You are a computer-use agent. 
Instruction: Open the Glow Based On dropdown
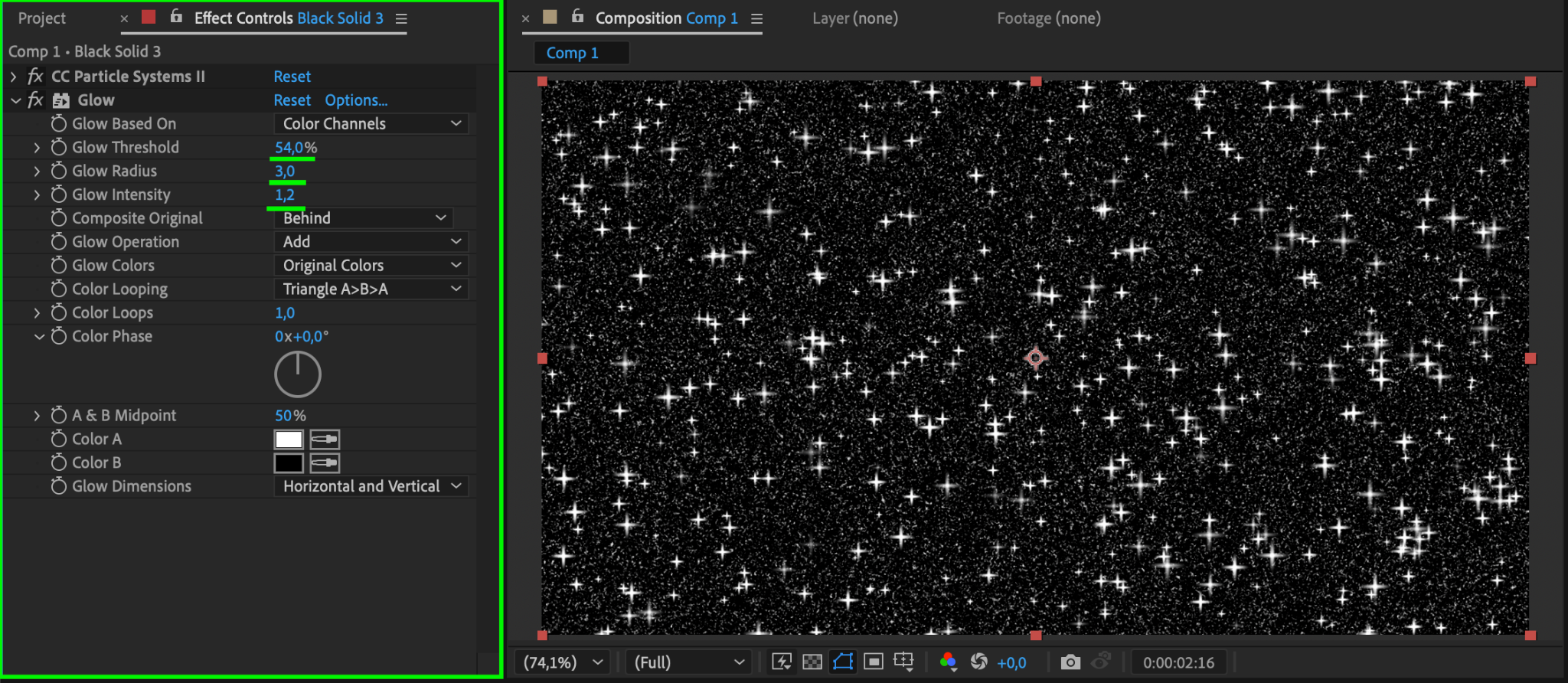pos(371,124)
